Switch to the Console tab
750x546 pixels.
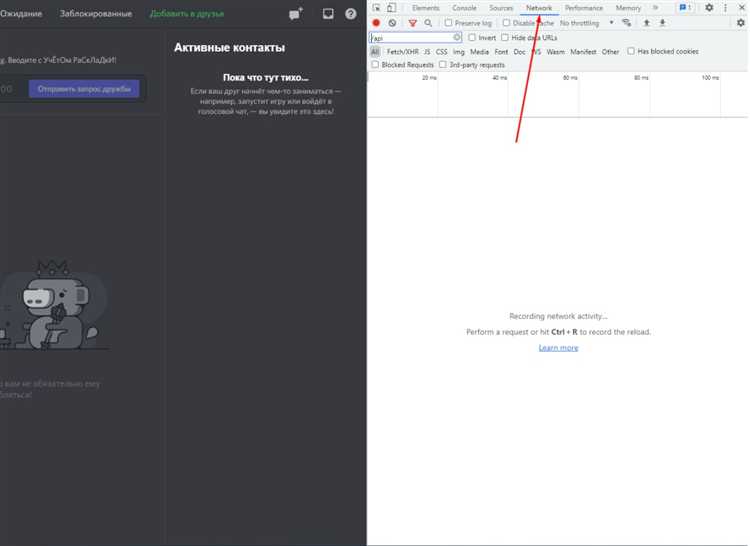pos(464,8)
